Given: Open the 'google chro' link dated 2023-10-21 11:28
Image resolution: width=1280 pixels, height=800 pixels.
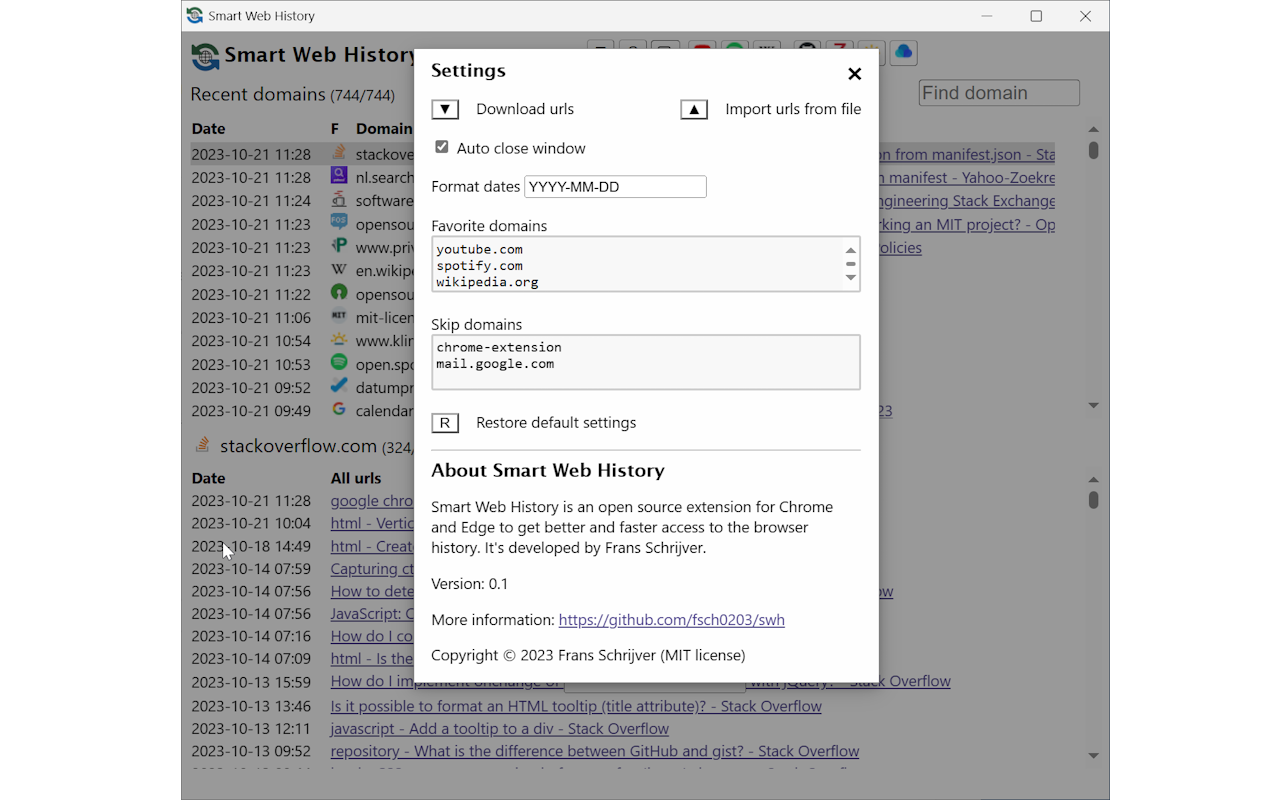Looking at the screenshot, I should tap(372, 501).
